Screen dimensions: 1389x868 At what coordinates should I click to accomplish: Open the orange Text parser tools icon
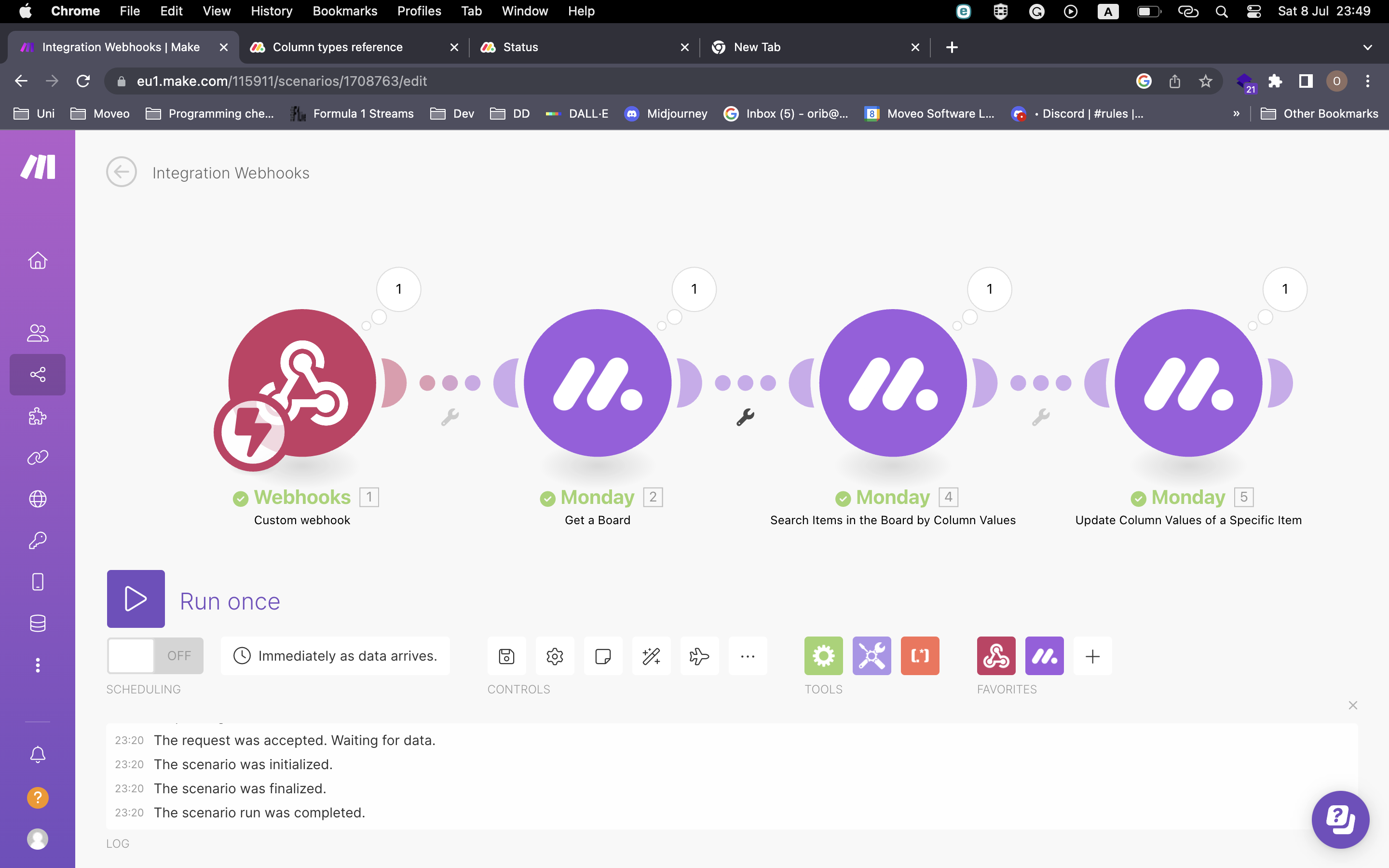(x=920, y=656)
